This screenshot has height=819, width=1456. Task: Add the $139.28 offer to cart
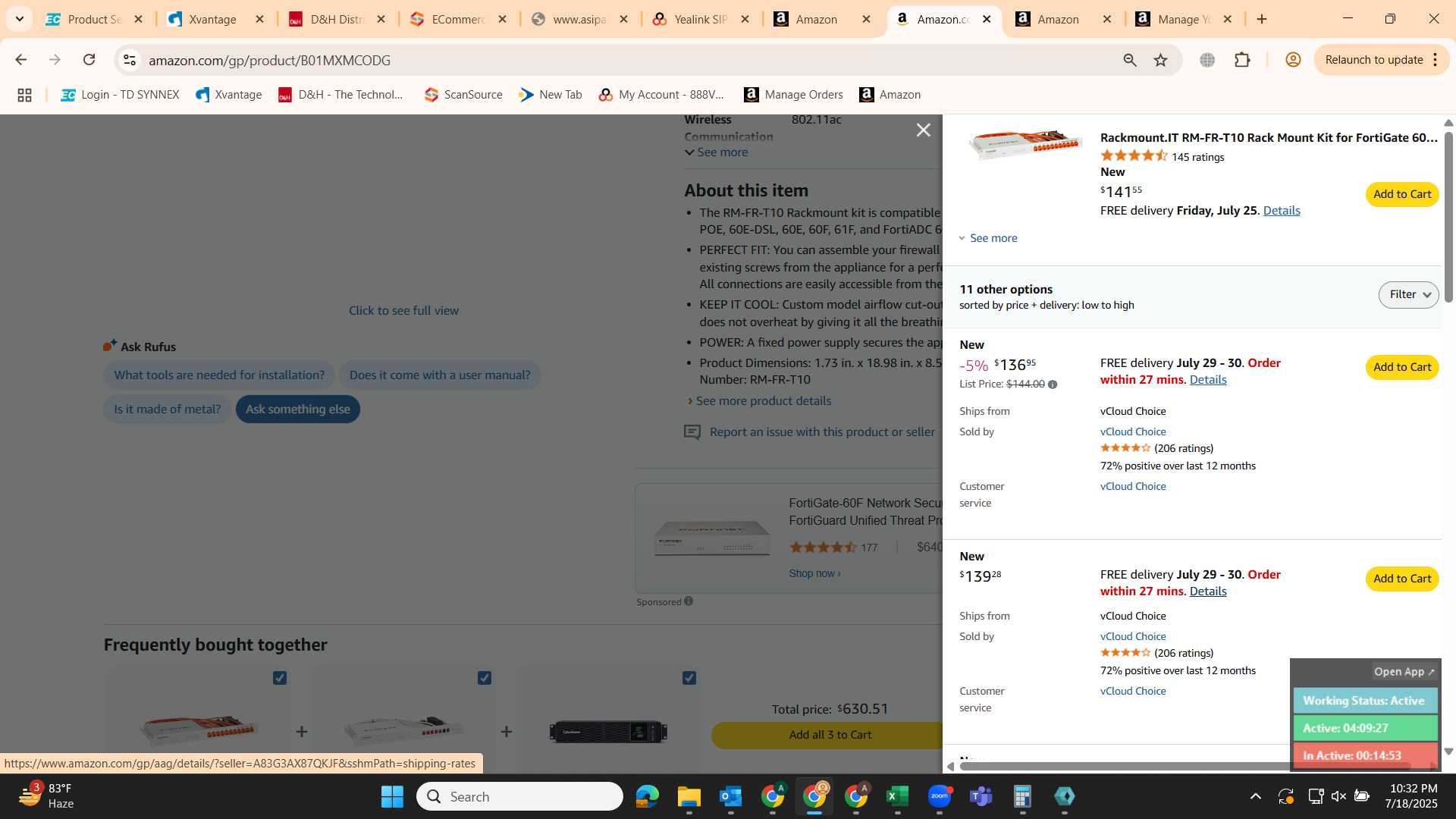(1401, 579)
